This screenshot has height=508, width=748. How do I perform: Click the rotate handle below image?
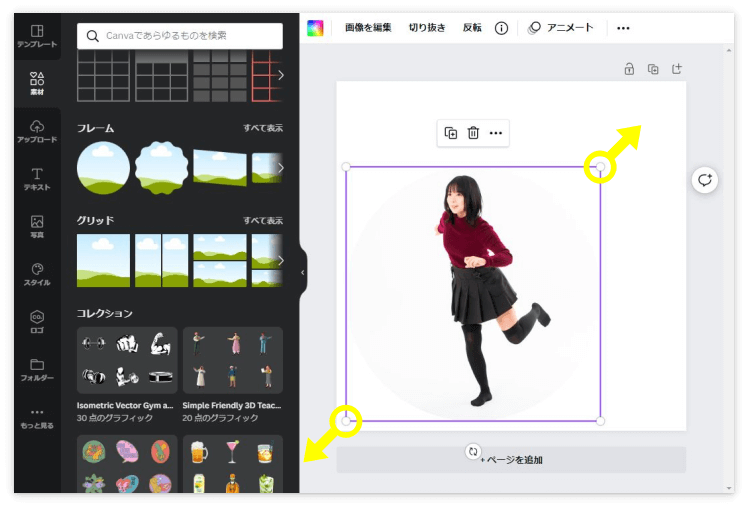tap(473, 451)
